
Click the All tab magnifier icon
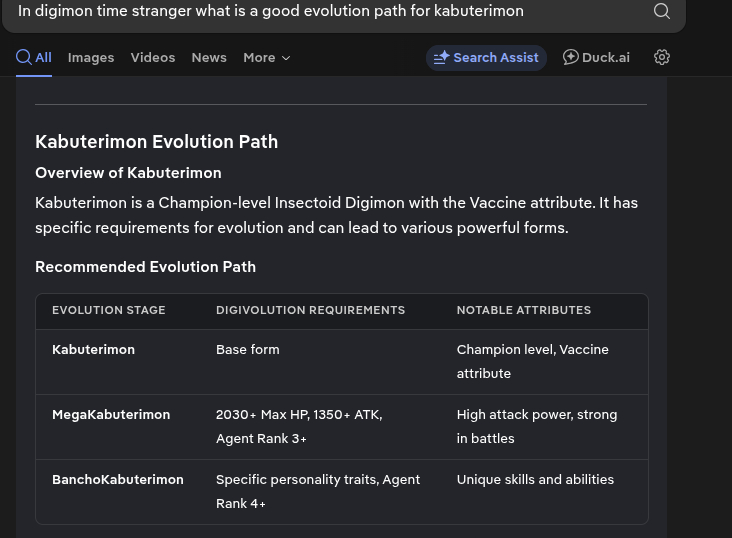tap(24, 57)
